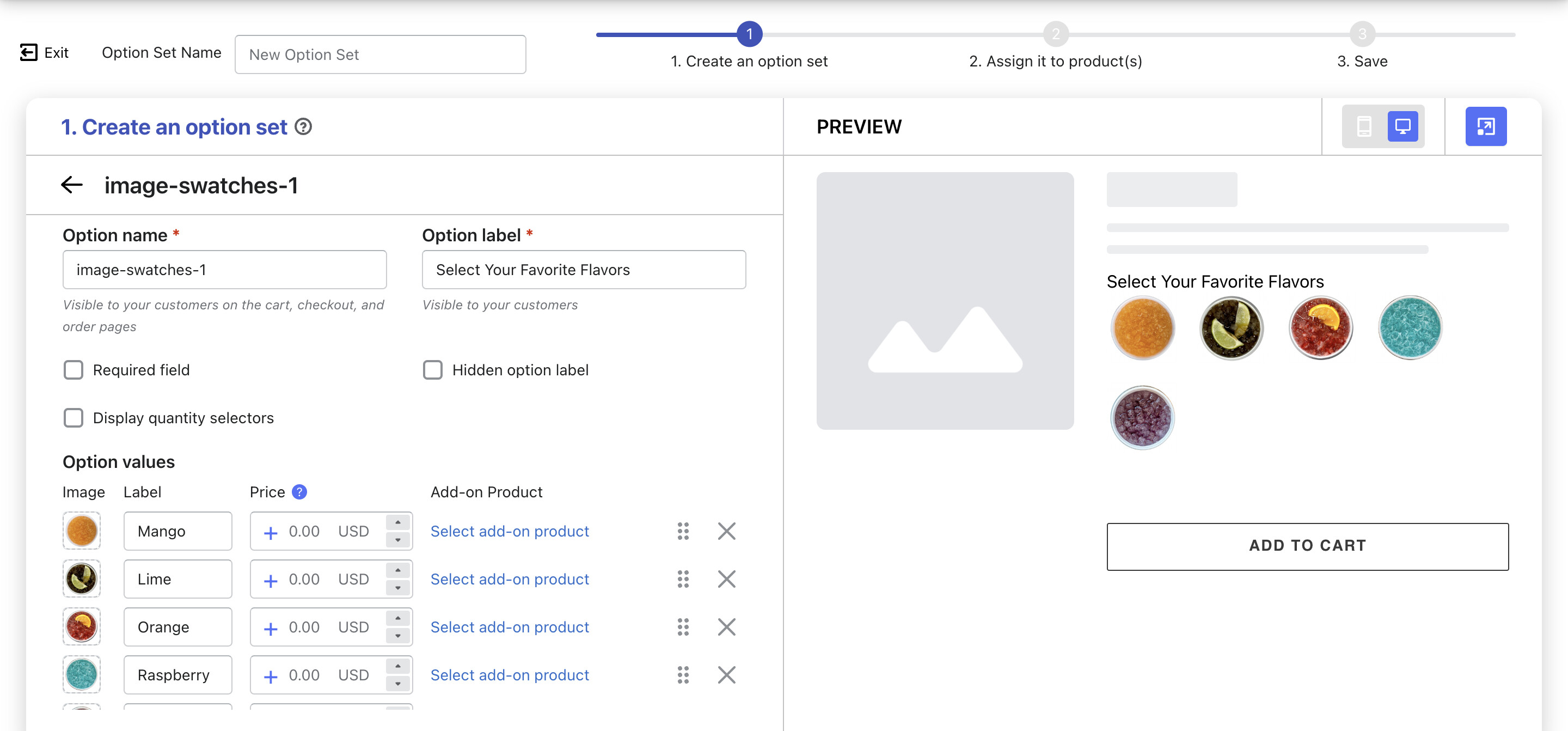Jump to step 3 Save

tap(1362, 35)
